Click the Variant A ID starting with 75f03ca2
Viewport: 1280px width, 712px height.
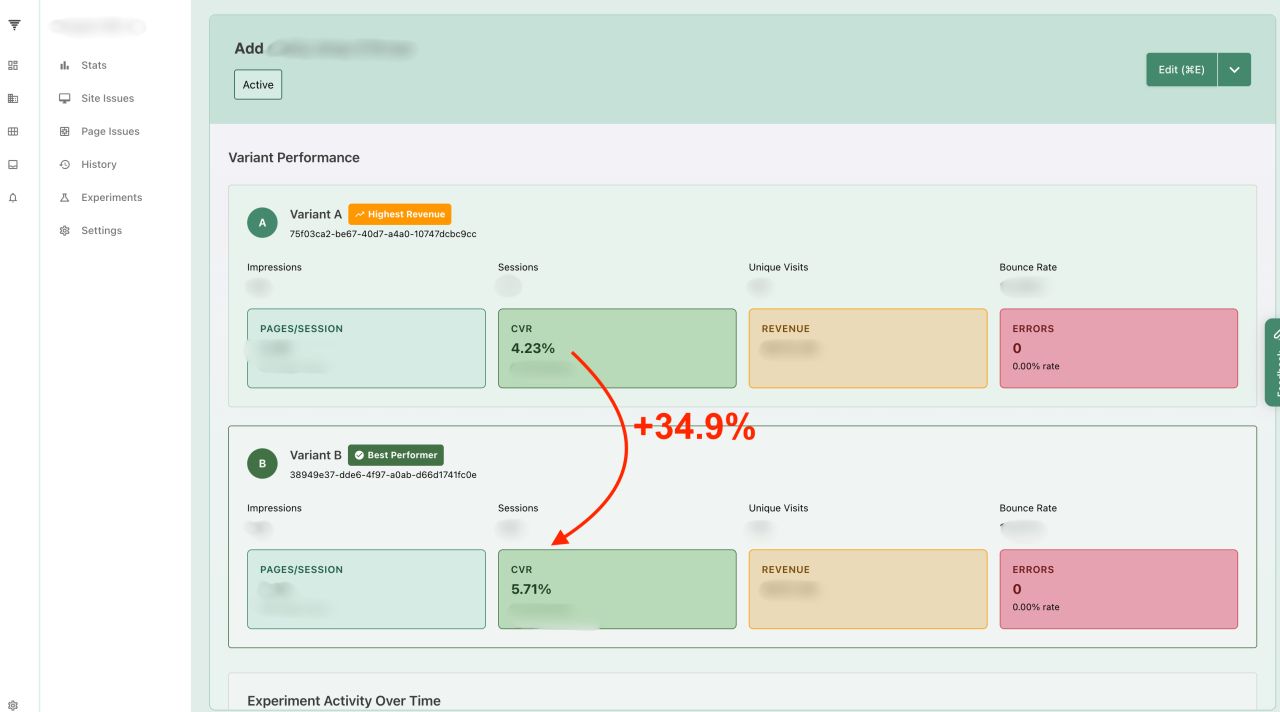tap(383, 234)
